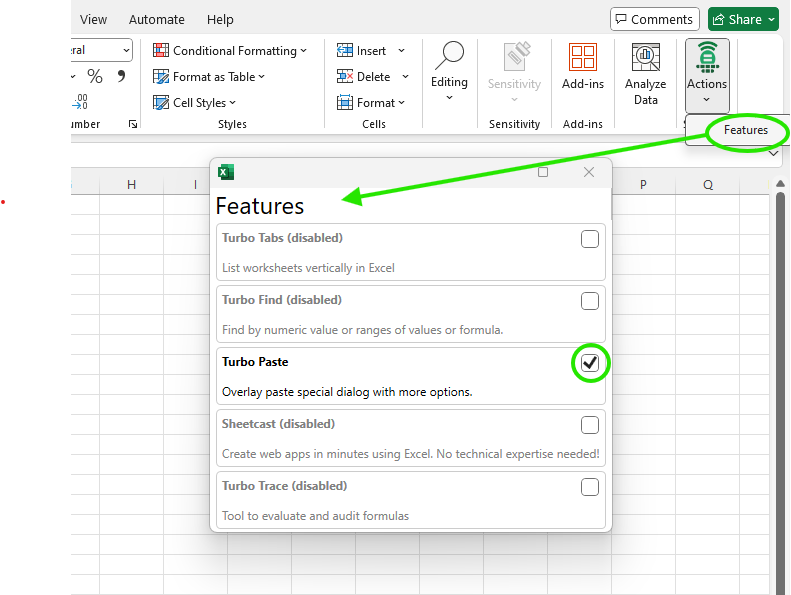Expand the Editing group chevron
This screenshot has height=595, width=791.
coord(449,98)
